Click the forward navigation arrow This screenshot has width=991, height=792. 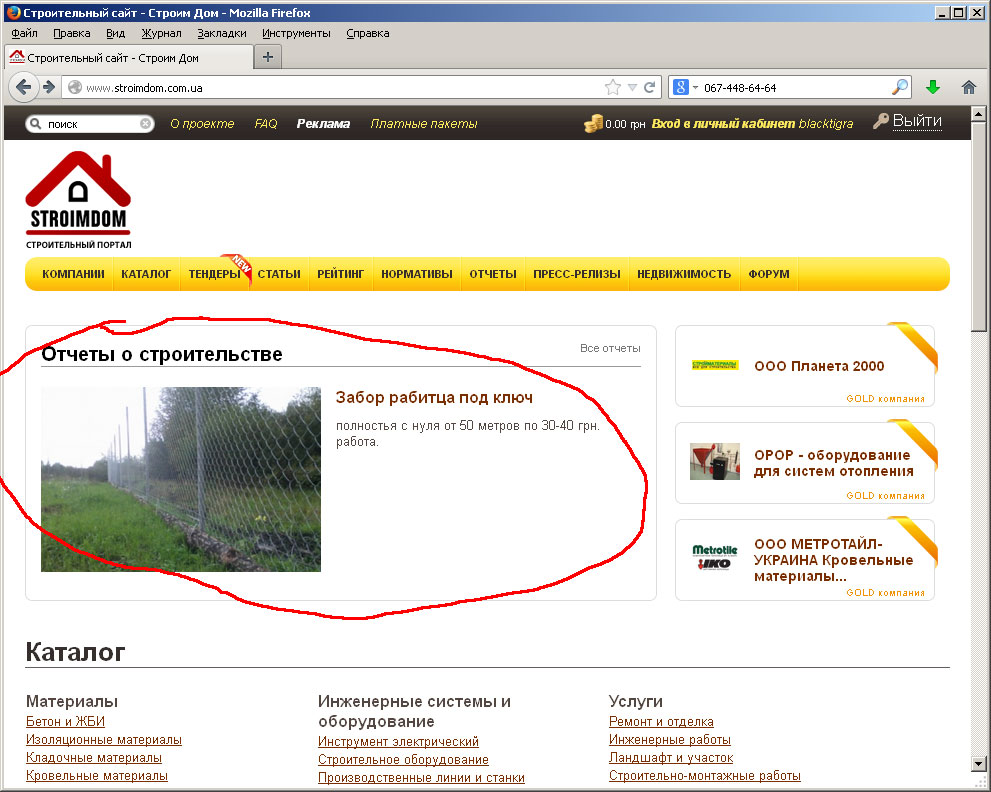[49, 87]
